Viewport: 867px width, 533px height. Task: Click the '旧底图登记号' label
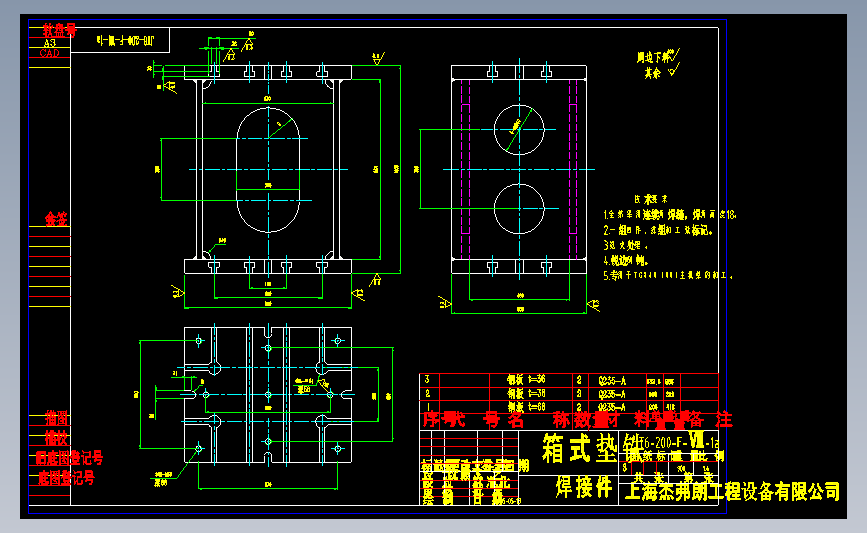click(x=69, y=458)
